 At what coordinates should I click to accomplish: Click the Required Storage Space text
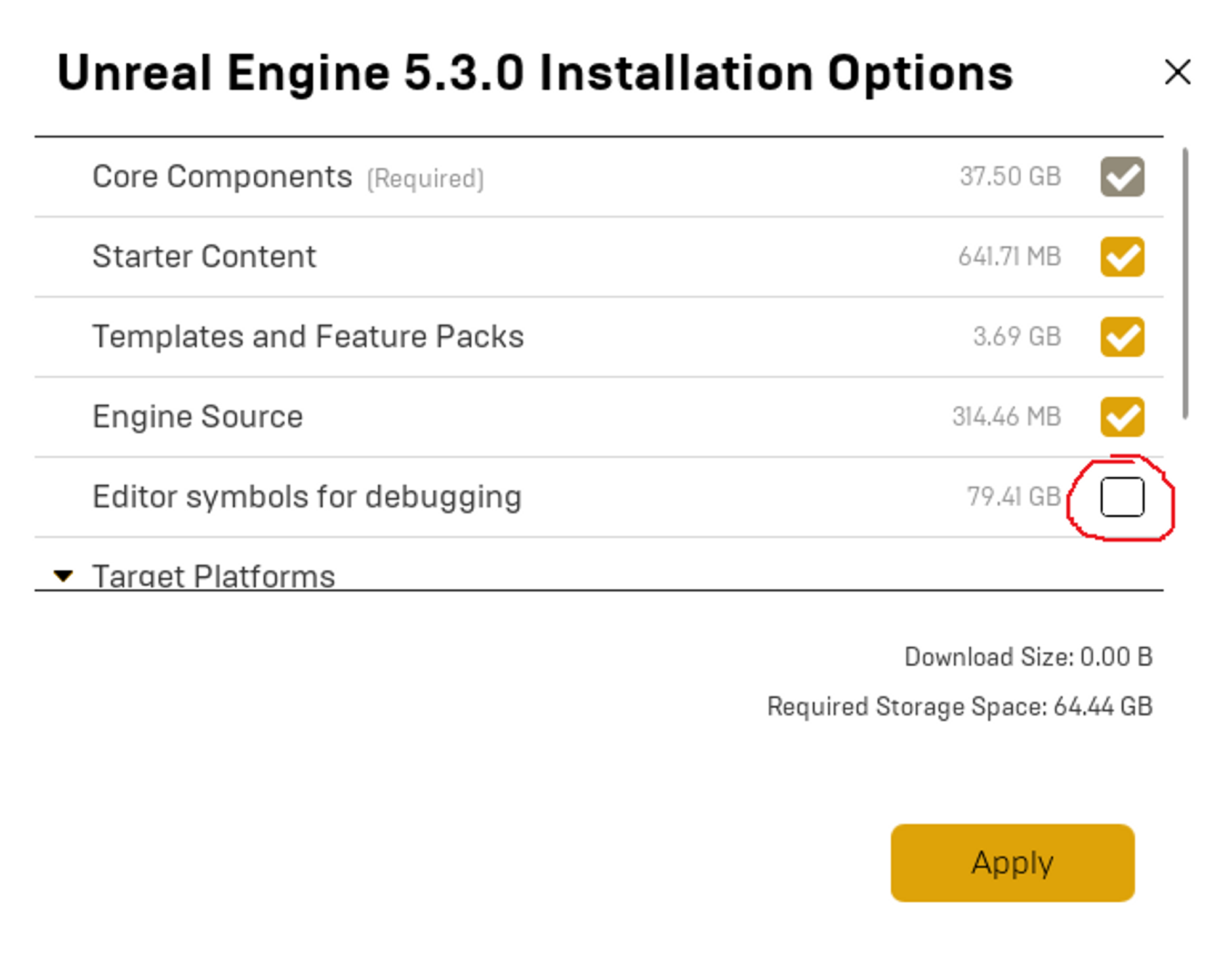pos(959,706)
